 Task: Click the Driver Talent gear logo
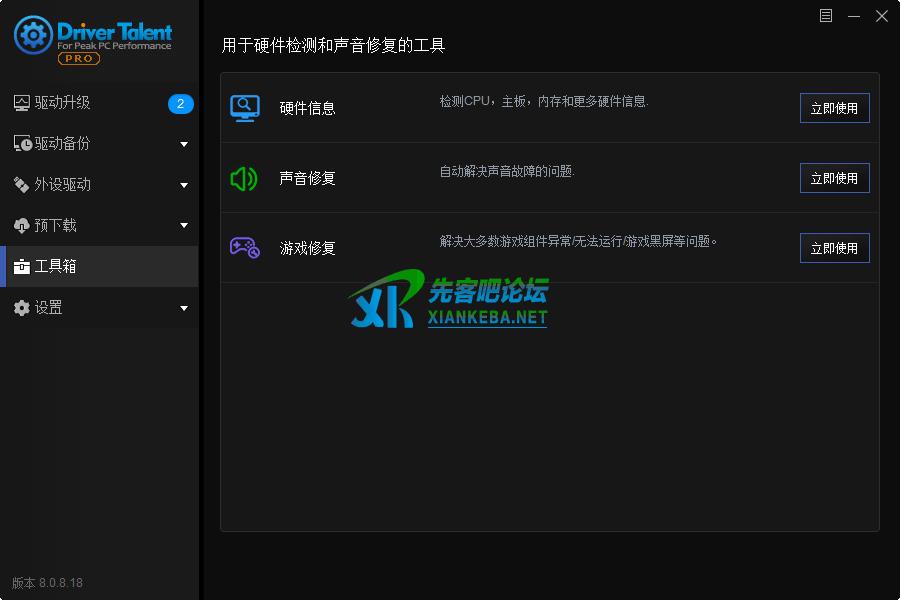[x=33, y=36]
